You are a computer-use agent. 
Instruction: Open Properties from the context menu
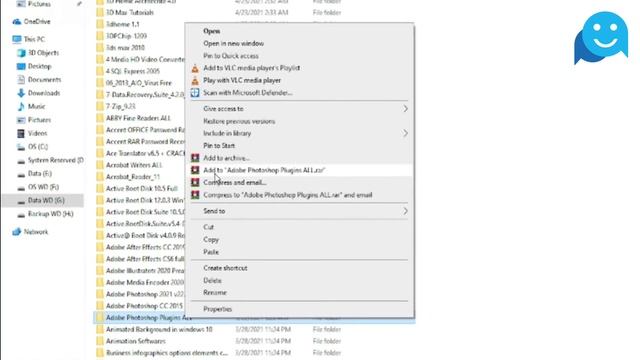click(218, 309)
